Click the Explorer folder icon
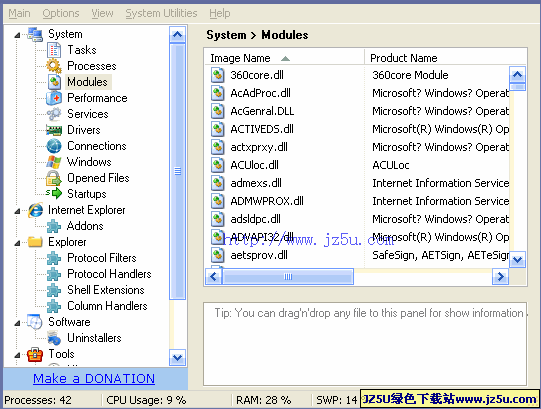The width and height of the screenshot is (541, 409). 35,242
